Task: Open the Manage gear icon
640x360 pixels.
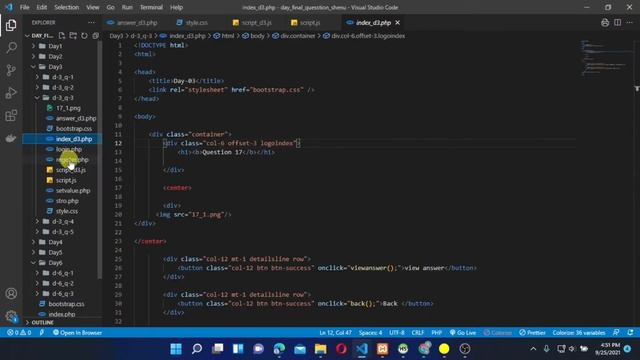Action: tap(11, 316)
